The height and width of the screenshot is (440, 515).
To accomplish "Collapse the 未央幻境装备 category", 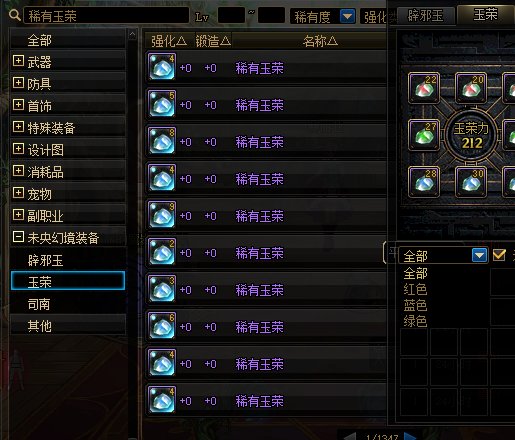I will pos(18,237).
